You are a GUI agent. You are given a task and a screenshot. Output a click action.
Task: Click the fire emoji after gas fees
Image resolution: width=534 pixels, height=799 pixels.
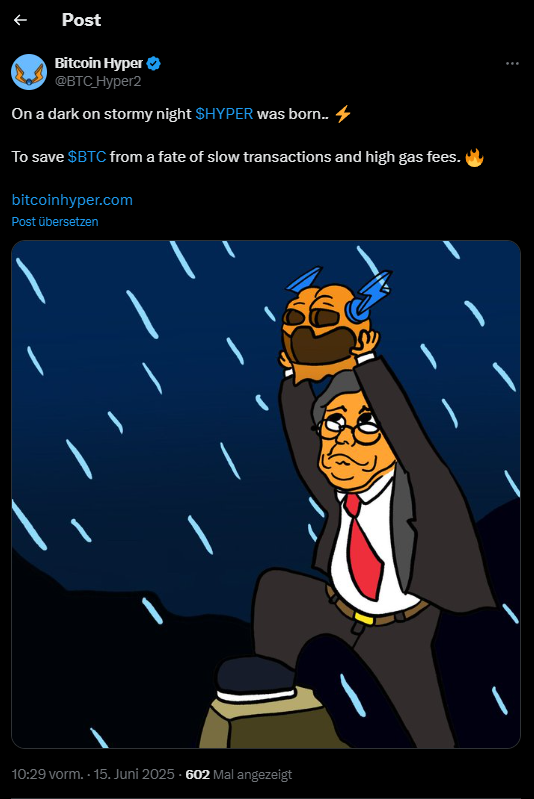tap(474, 157)
